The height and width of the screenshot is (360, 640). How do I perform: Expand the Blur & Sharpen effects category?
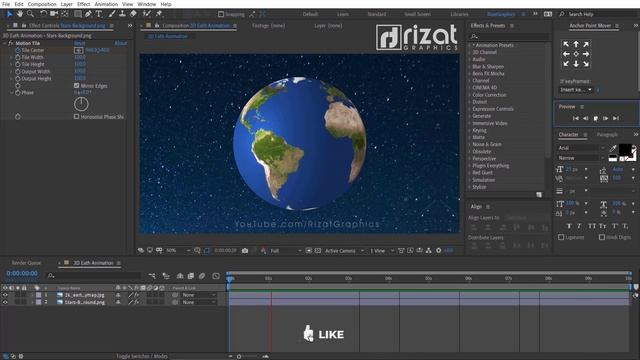[x=469, y=67]
